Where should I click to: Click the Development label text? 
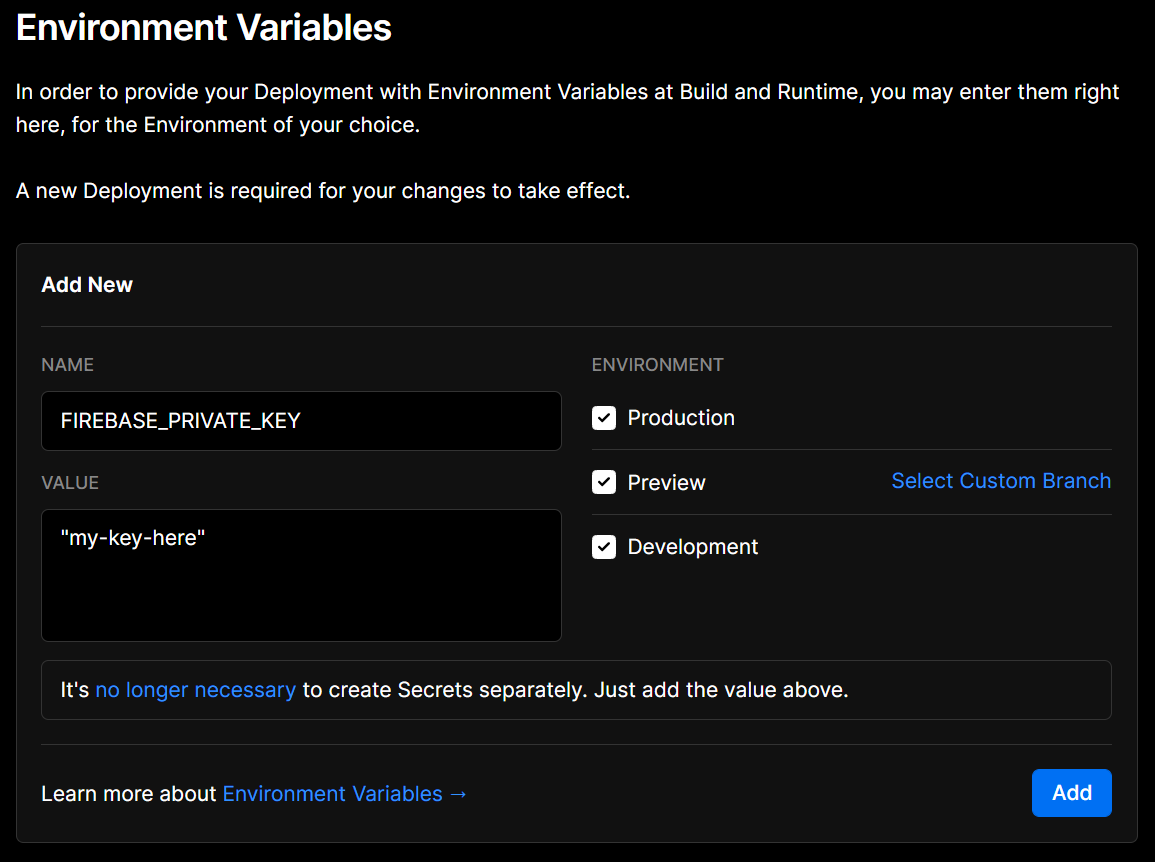coord(693,547)
